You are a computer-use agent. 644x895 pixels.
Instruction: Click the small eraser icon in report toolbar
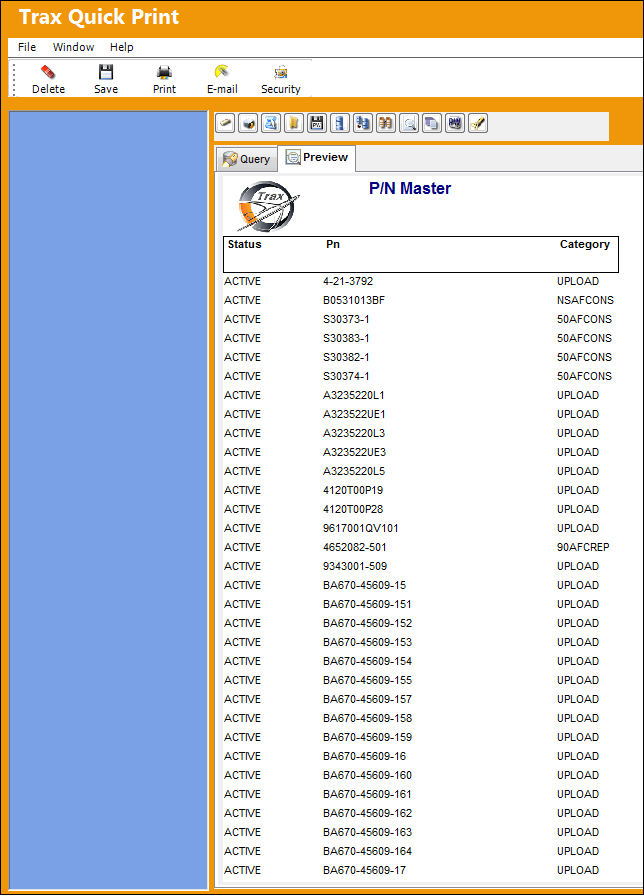click(226, 123)
